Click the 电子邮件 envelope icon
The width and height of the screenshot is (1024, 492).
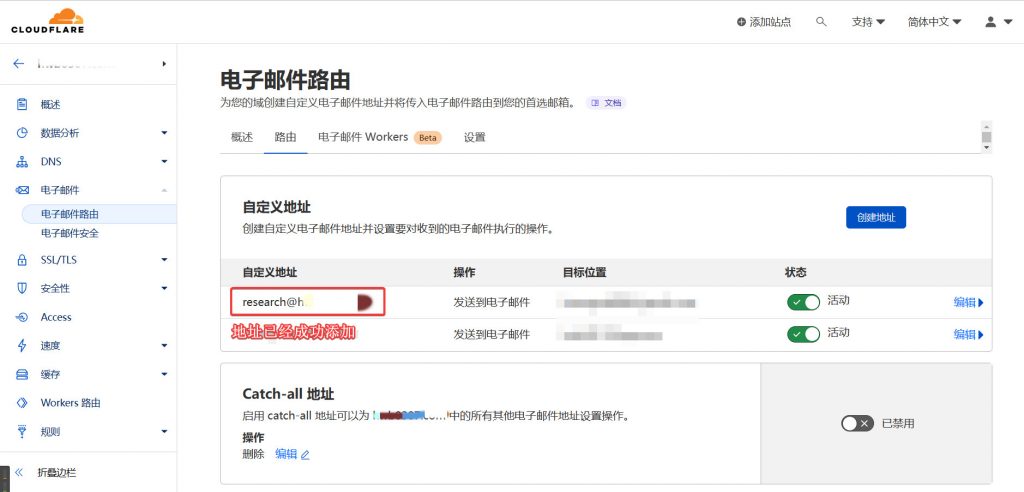click(22, 190)
